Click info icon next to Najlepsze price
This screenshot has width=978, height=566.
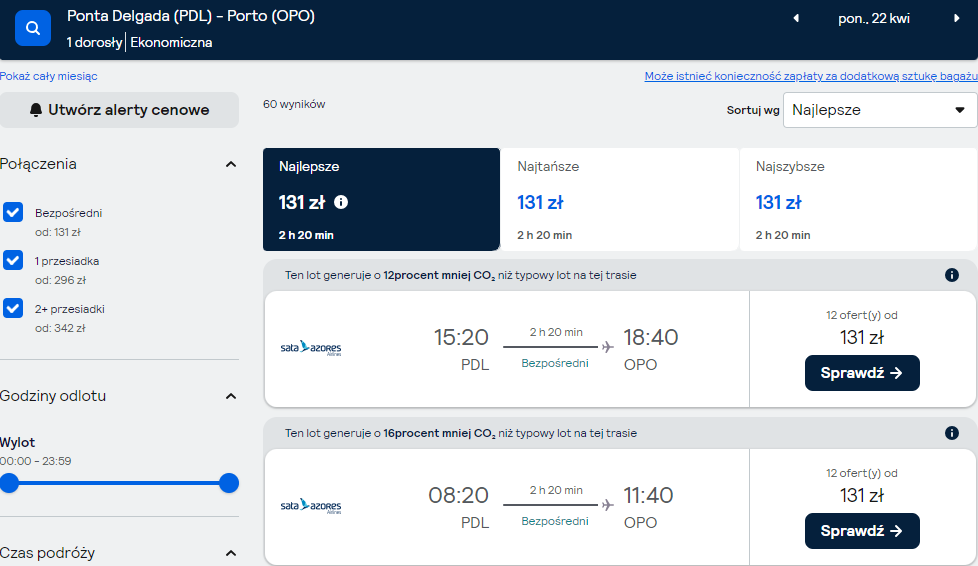point(341,202)
